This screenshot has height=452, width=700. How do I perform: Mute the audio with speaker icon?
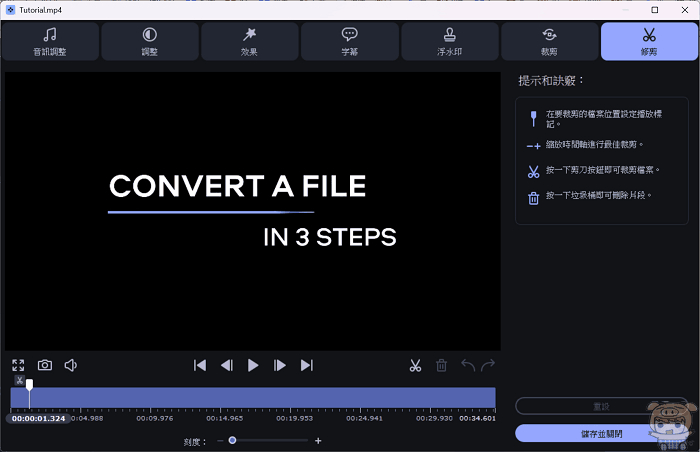click(71, 366)
